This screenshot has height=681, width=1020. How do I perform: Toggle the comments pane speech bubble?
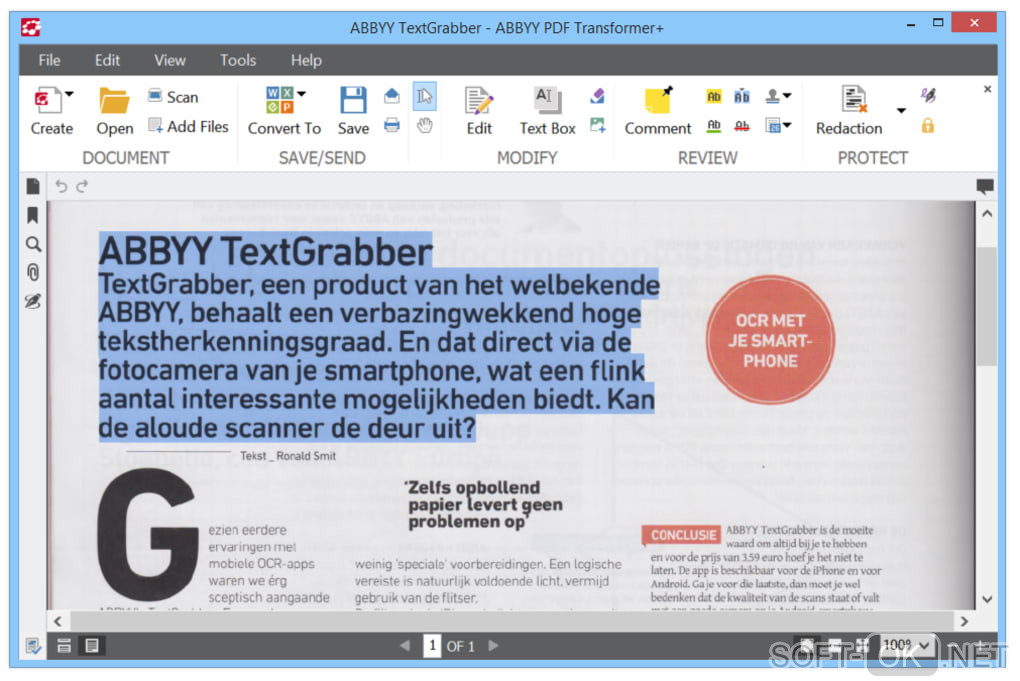(985, 187)
